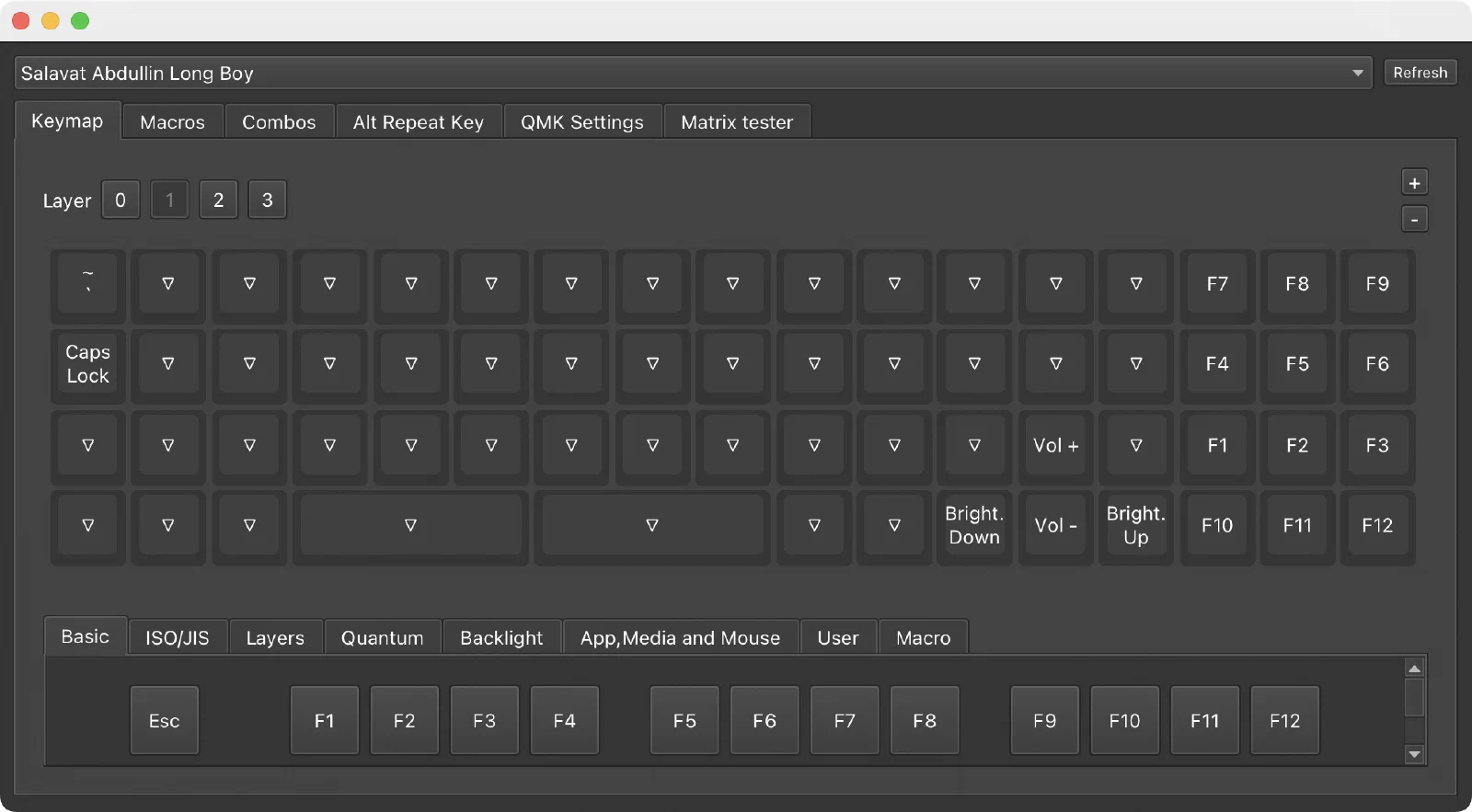Increase keymap size with plus button
The width and height of the screenshot is (1472, 812).
click(x=1415, y=183)
